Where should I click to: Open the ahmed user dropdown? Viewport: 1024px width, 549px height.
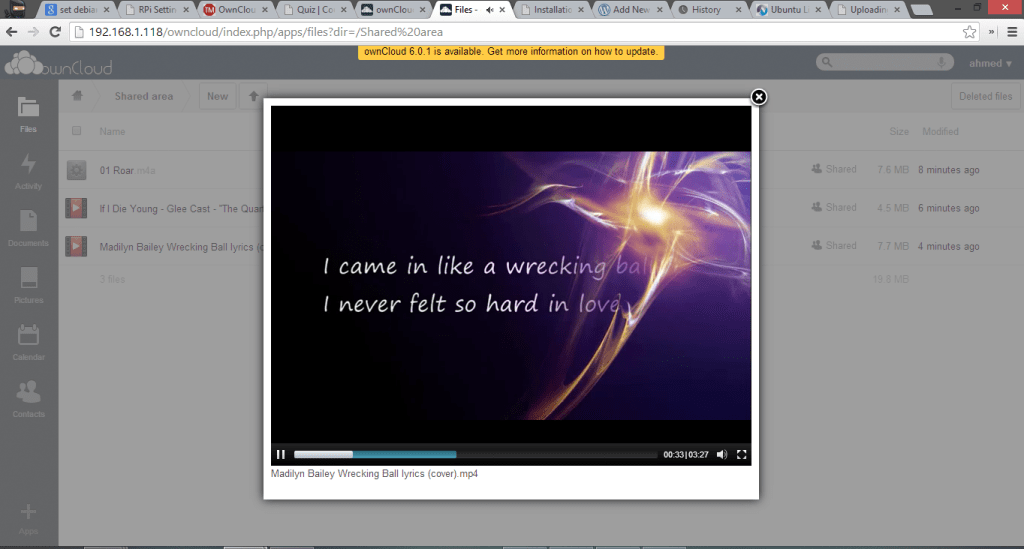pos(990,64)
